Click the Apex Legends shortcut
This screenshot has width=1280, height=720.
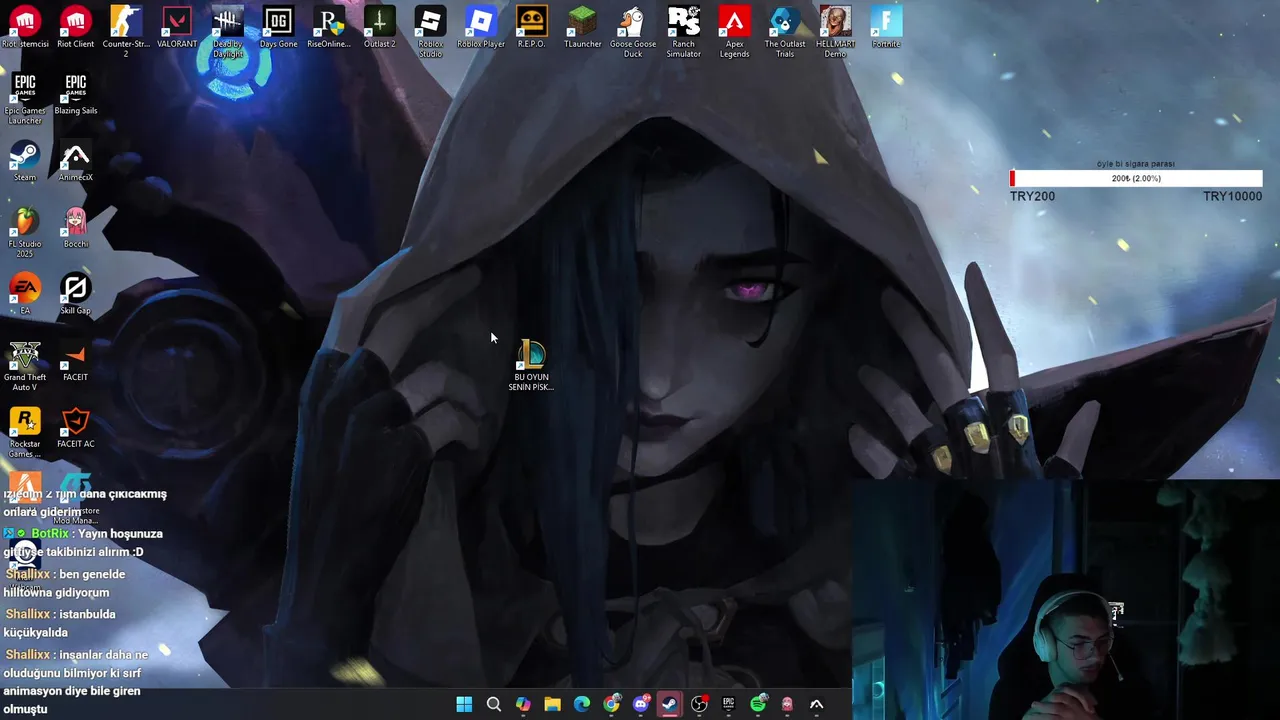point(734,32)
